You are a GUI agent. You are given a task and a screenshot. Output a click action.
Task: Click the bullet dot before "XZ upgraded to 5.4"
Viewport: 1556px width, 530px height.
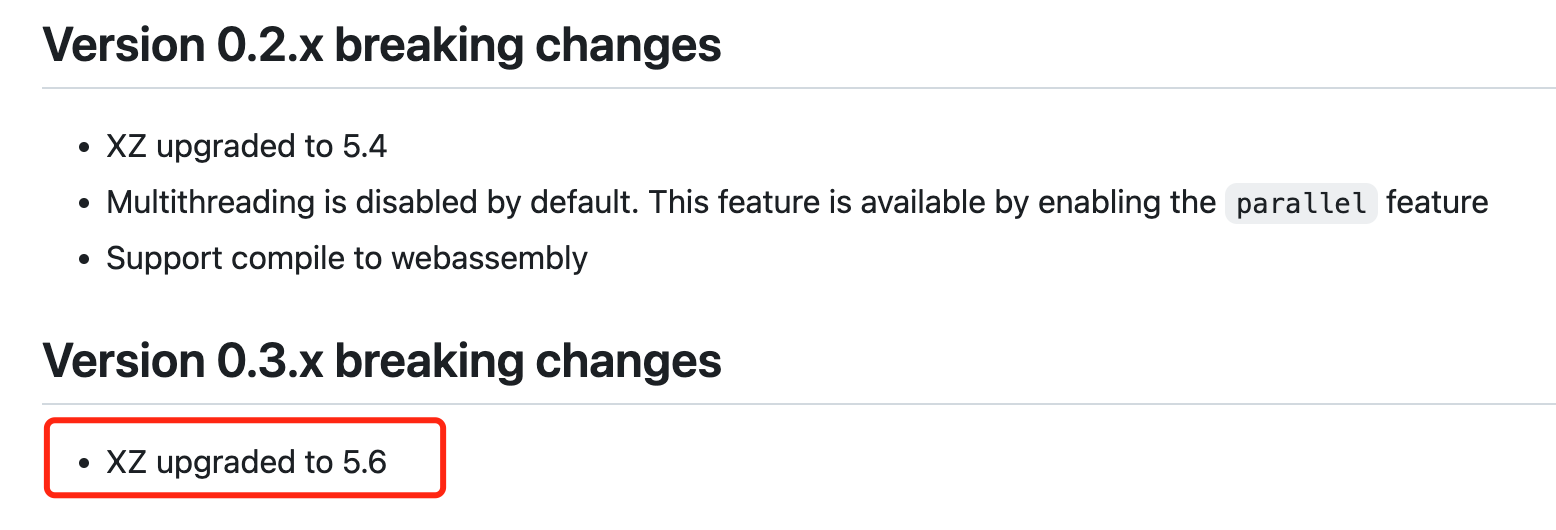[85, 148]
